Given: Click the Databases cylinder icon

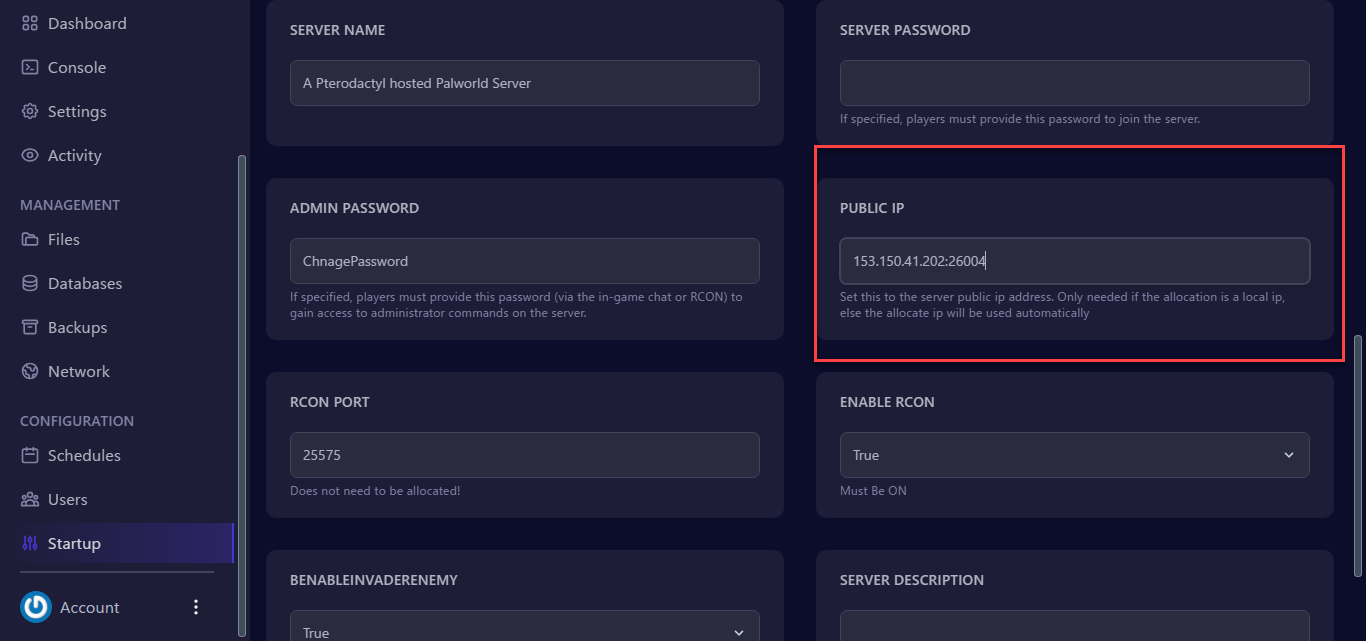Looking at the screenshot, I should click(x=30, y=283).
